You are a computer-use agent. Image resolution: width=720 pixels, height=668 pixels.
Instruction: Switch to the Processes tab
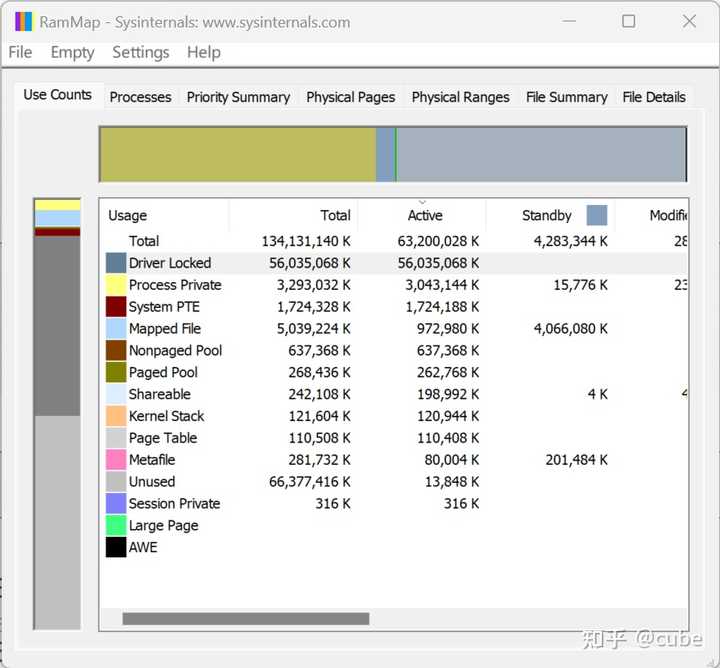point(141,97)
